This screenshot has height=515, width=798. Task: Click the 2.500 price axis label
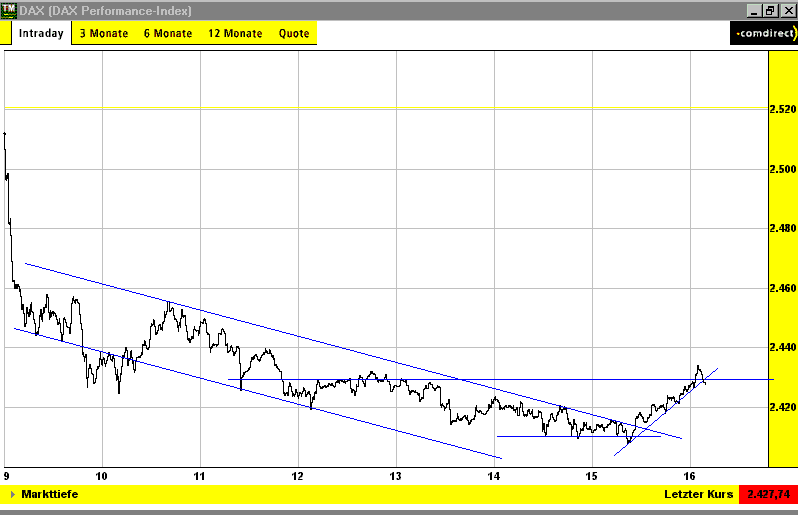tap(783, 169)
